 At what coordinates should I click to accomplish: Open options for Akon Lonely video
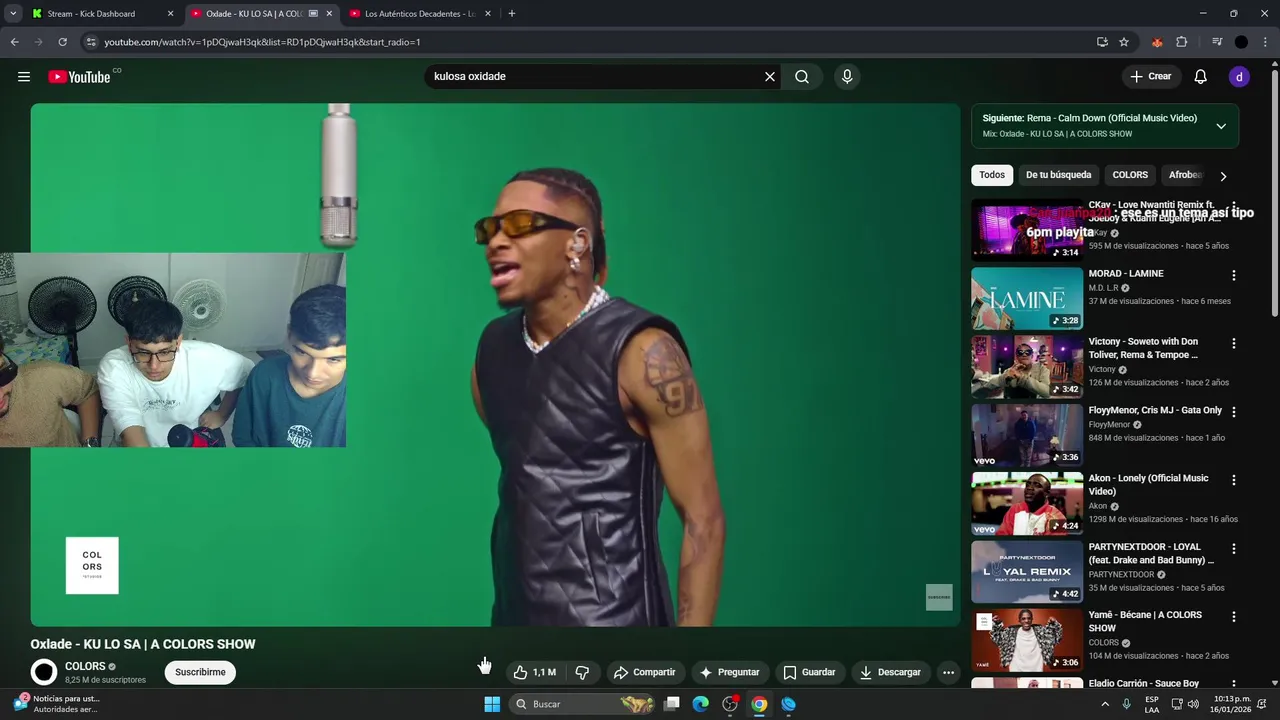(1233, 480)
